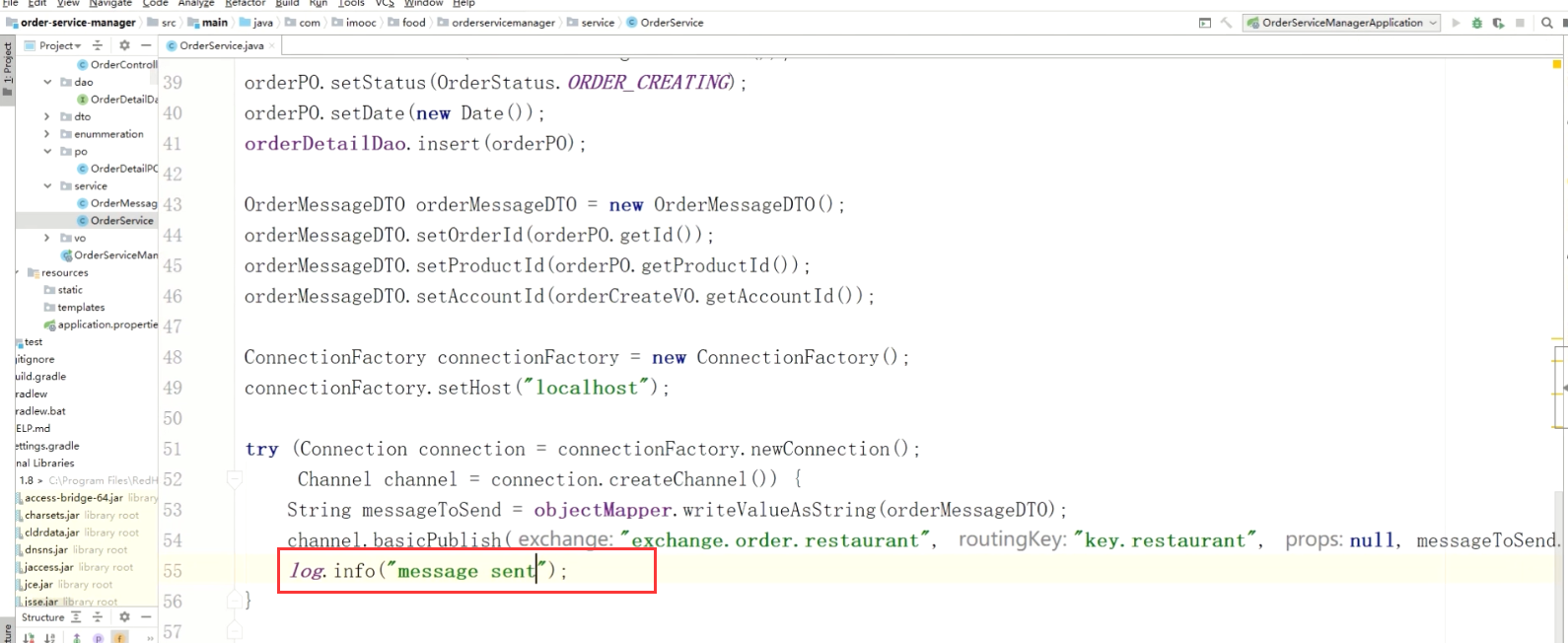
Task: Open OrderDetailDa... interface in dao folder
Action: pos(116,99)
